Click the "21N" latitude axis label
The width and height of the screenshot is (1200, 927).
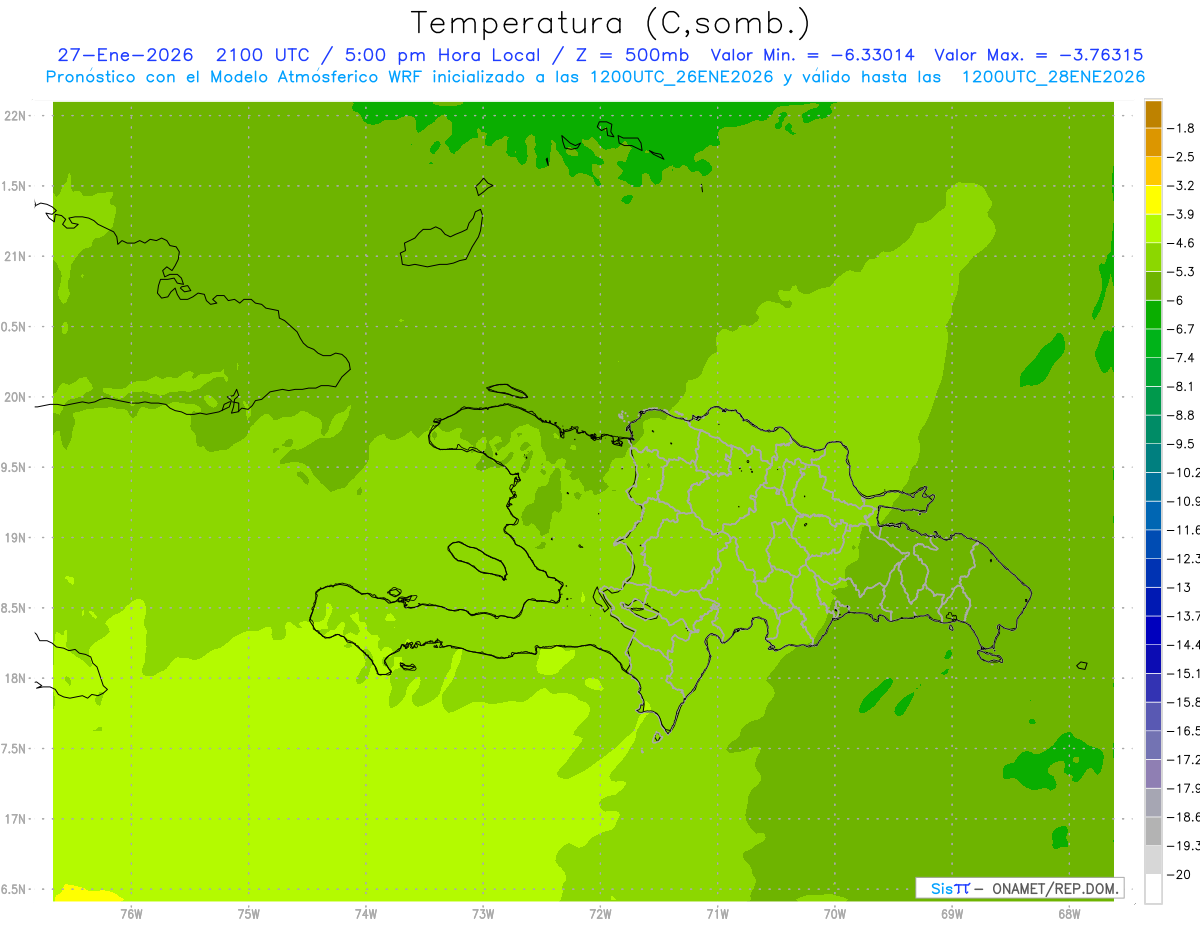(x=15, y=257)
